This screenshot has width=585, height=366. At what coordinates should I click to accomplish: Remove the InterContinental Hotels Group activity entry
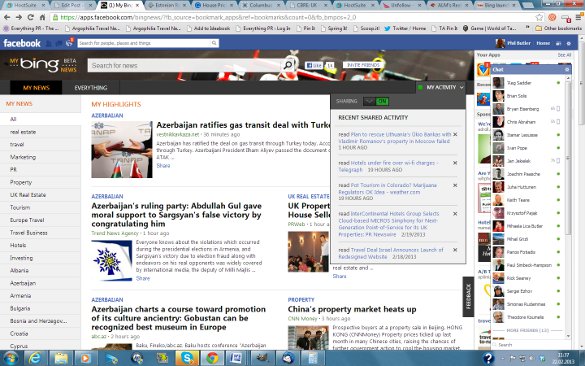pos(455,214)
